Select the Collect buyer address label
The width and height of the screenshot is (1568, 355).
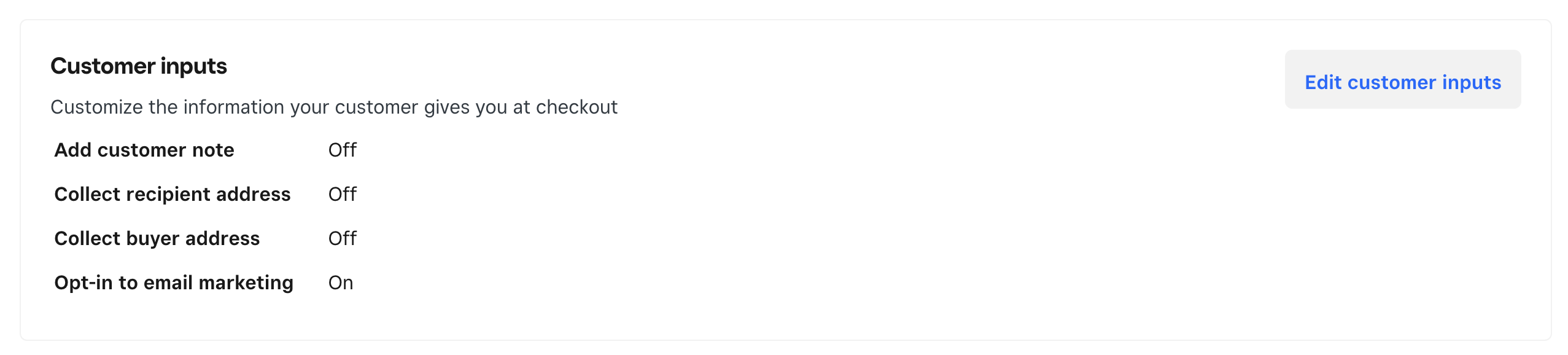point(157,239)
